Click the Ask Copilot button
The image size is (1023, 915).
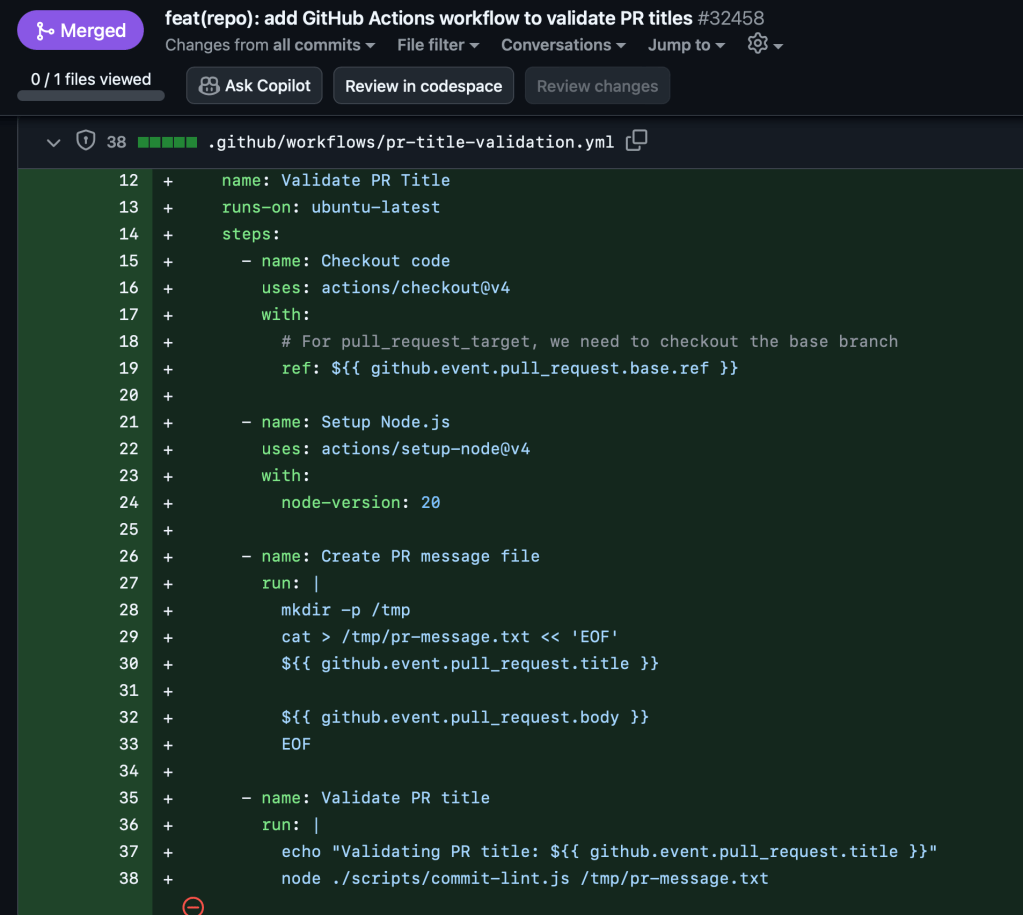(255, 86)
